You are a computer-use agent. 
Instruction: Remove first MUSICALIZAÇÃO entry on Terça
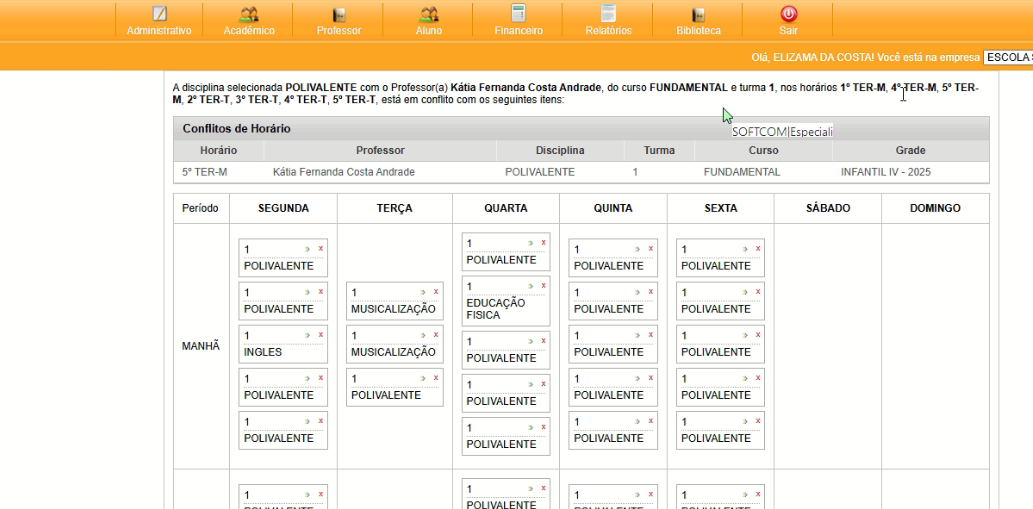436,292
